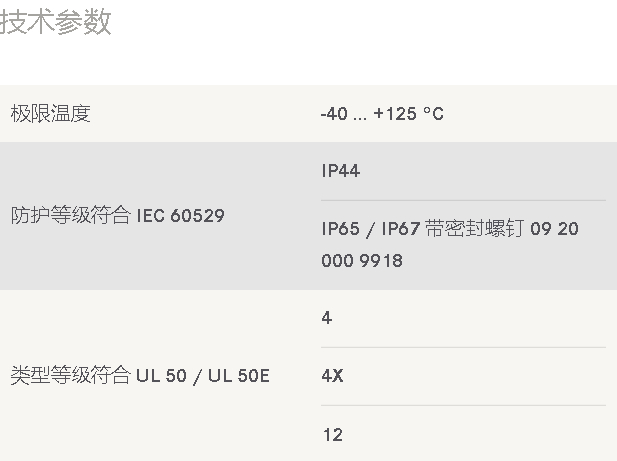Click the IP67 rating text
The image size is (617, 461).
point(401,229)
